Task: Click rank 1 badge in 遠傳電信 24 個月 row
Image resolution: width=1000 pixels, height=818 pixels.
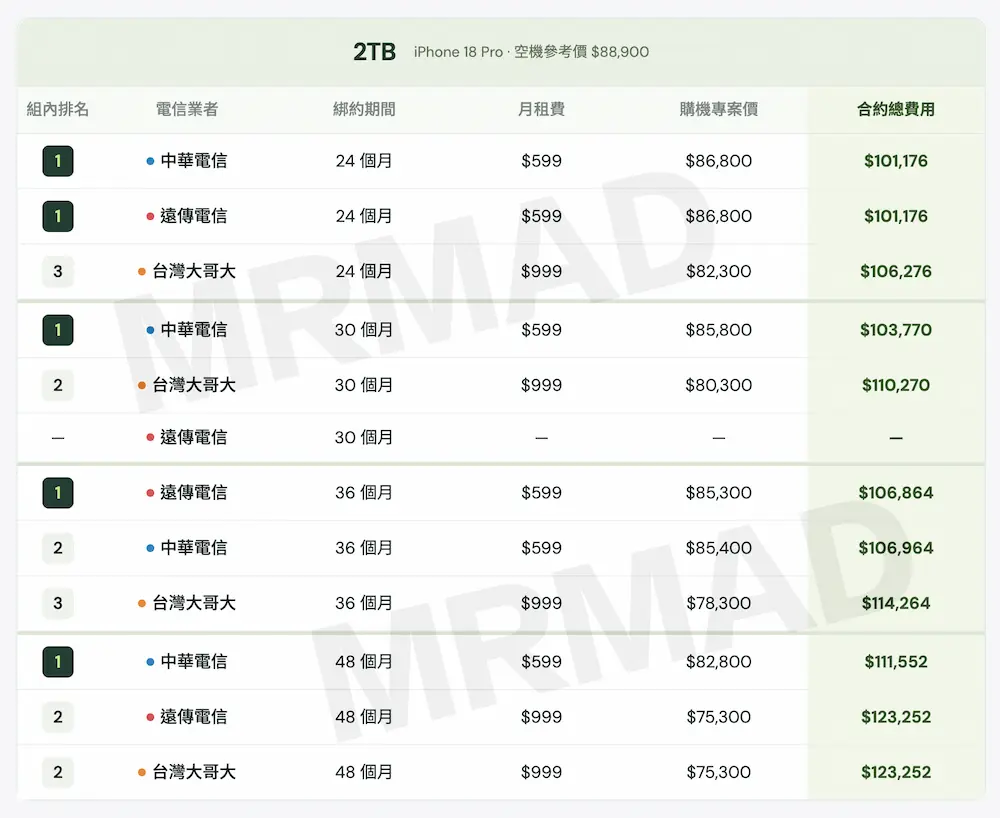Action: coord(58,216)
